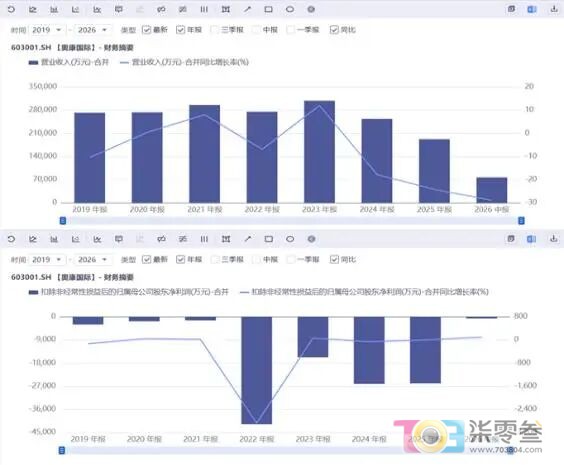The height and width of the screenshot is (465, 564).
Task: Click the arrow draw tool in bottom toolbar
Action: click(x=247, y=239)
